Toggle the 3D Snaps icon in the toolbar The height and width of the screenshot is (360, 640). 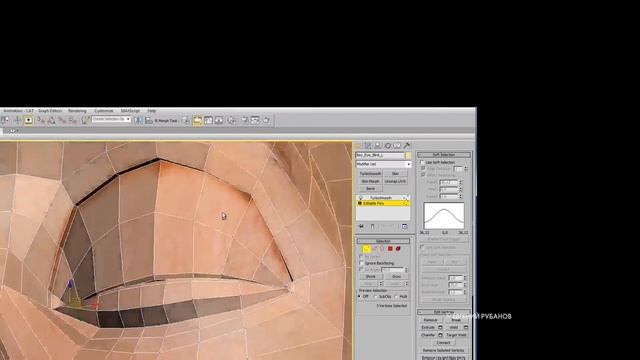(41, 120)
